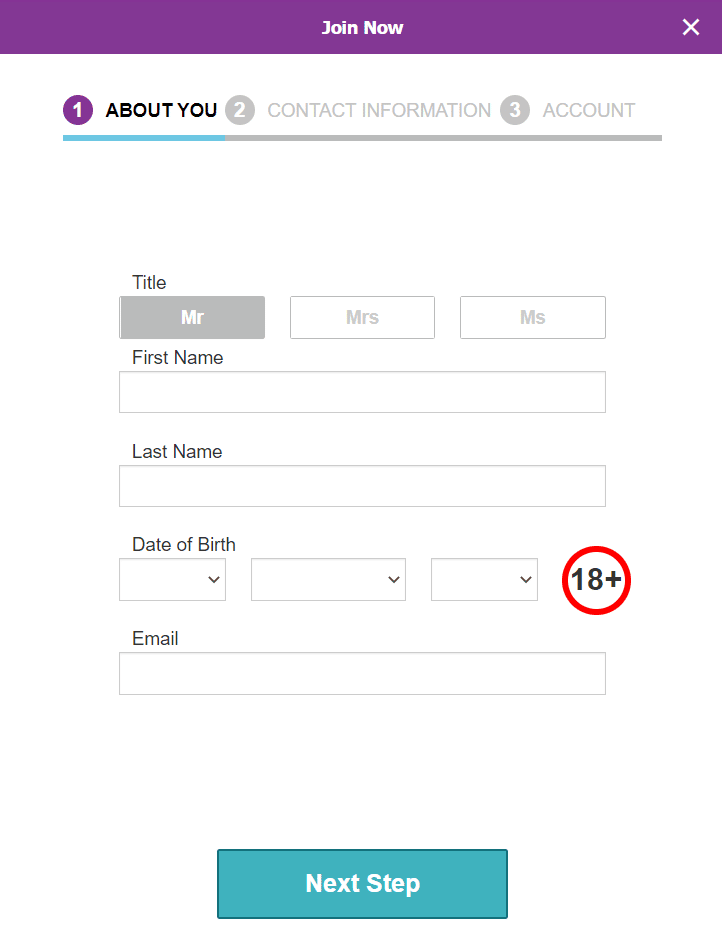The width and height of the screenshot is (722, 938).
Task: Focus the Email input box
Action: pyautogui.click(x=362, y=673)
